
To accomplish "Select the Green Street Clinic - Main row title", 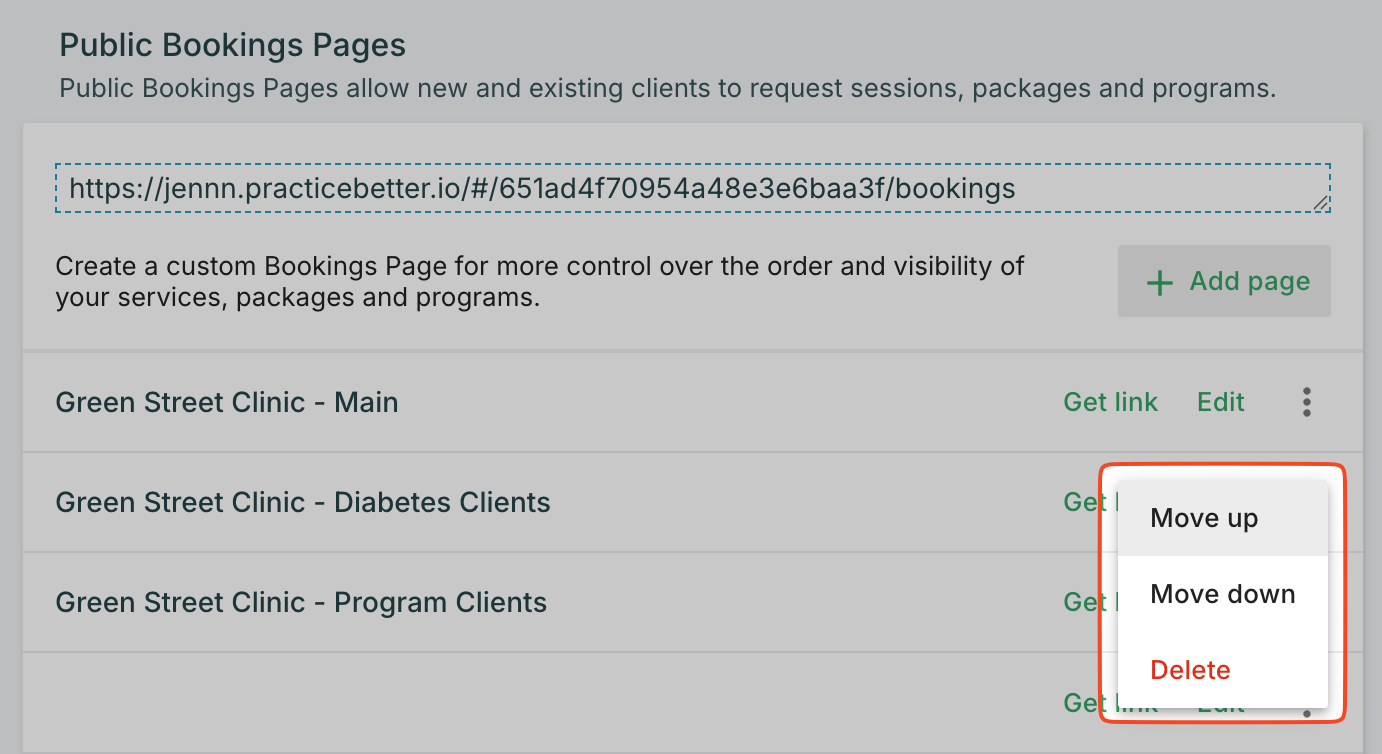I will coord(227,402).
